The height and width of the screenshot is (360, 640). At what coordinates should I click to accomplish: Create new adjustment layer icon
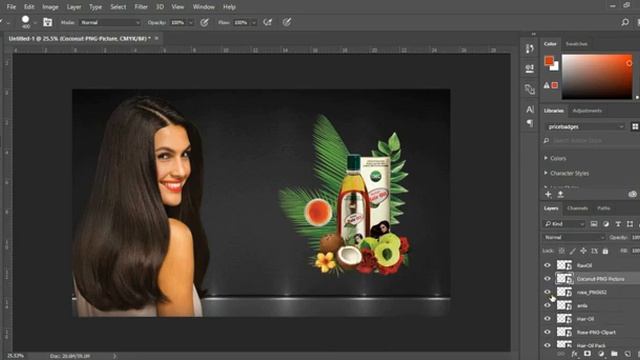pyautogui.click(x=601, y=354)
